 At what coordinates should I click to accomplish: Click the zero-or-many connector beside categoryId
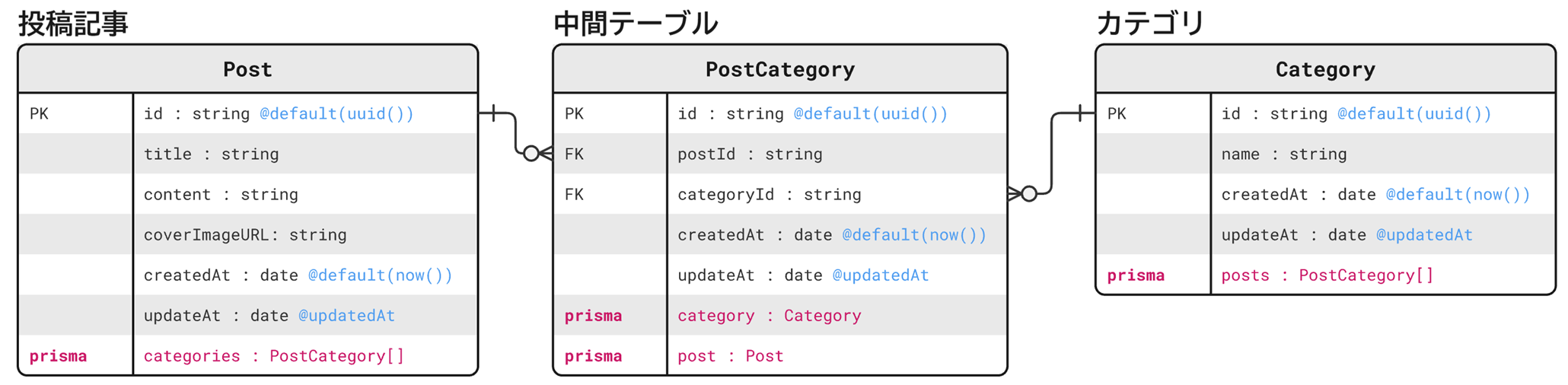tap(1024, 194)
